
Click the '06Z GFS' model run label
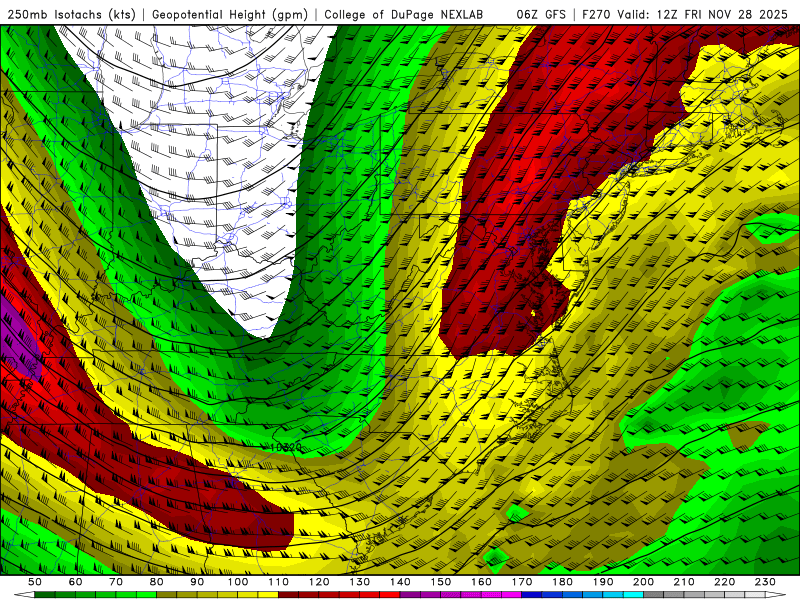point(541,14)
